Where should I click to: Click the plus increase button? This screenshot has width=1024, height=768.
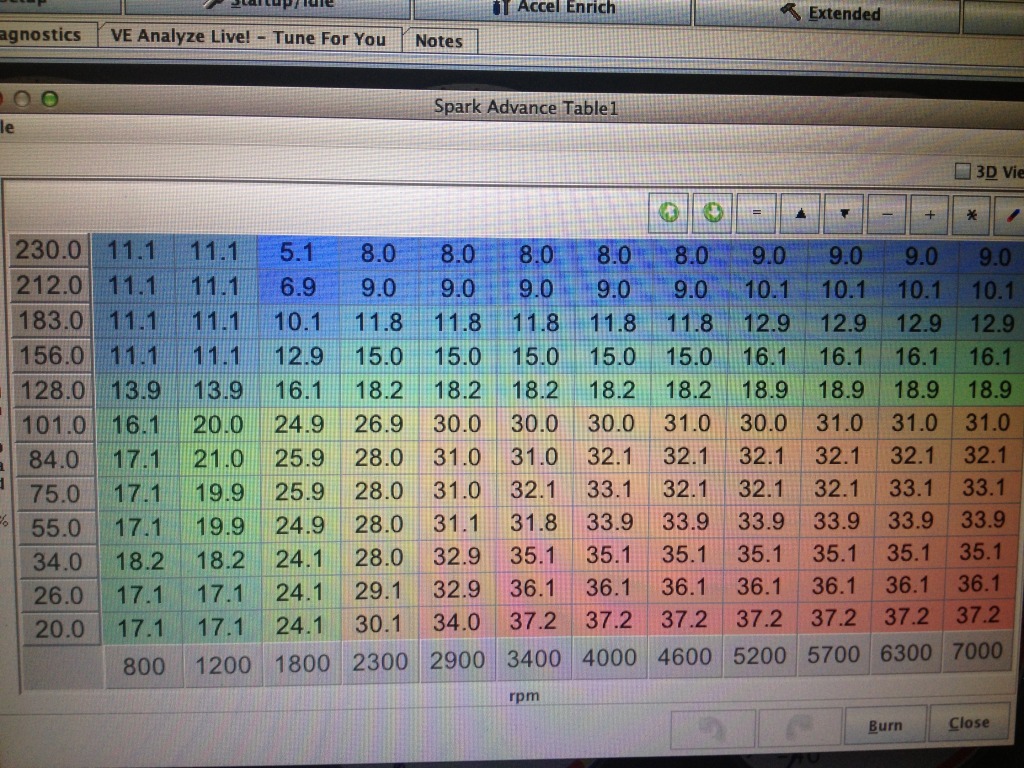point(930,214)
